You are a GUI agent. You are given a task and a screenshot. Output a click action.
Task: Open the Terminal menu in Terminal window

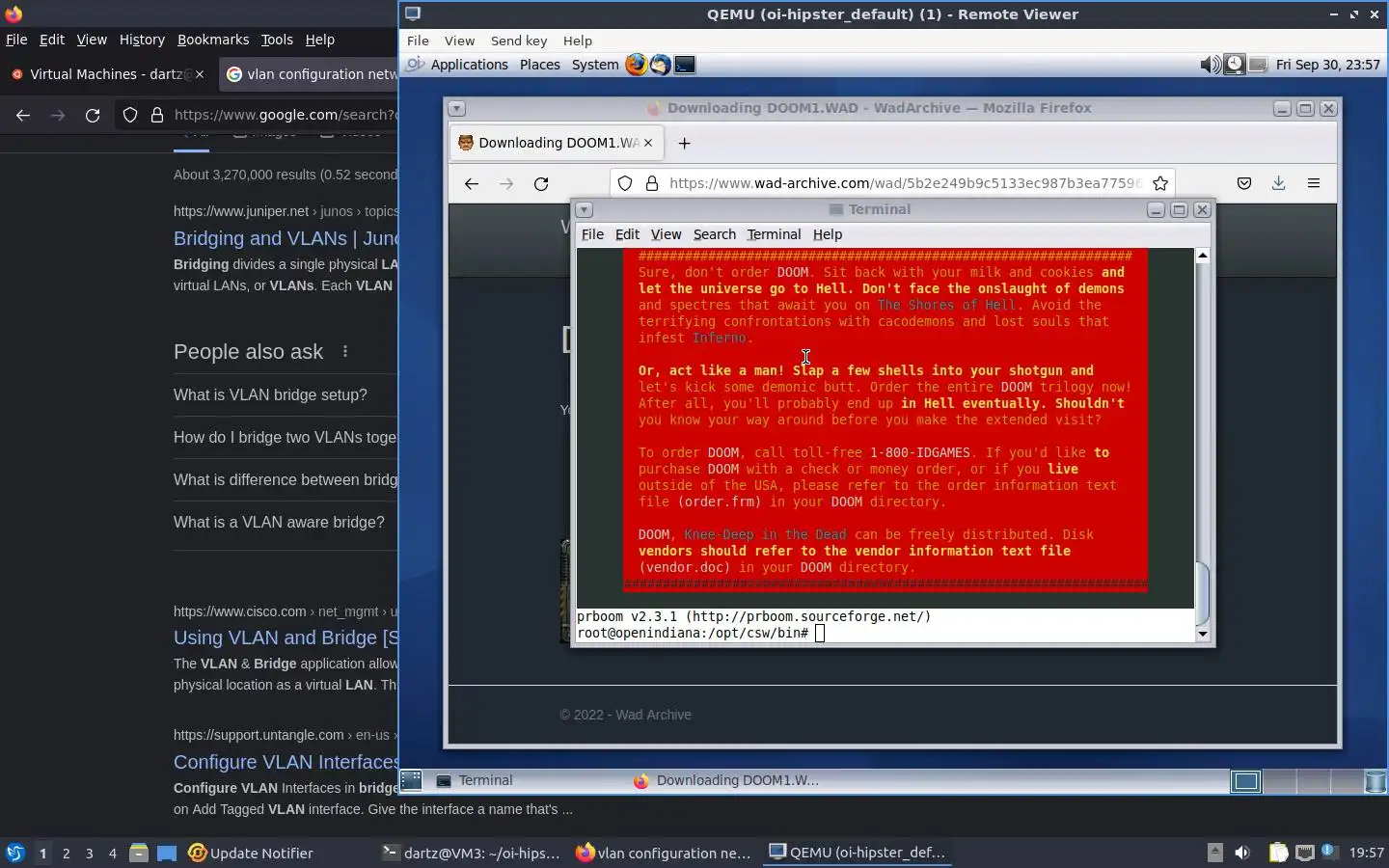(x=774, y=234)
